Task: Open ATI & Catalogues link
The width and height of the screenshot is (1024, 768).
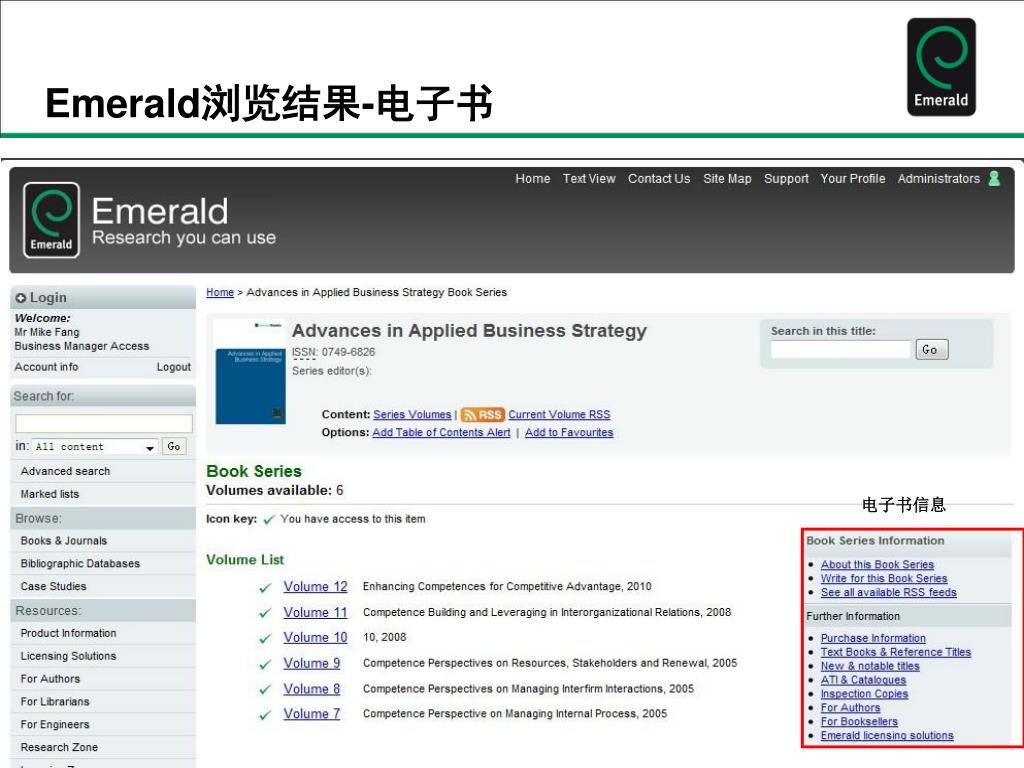Action: (x=863, y=680)
